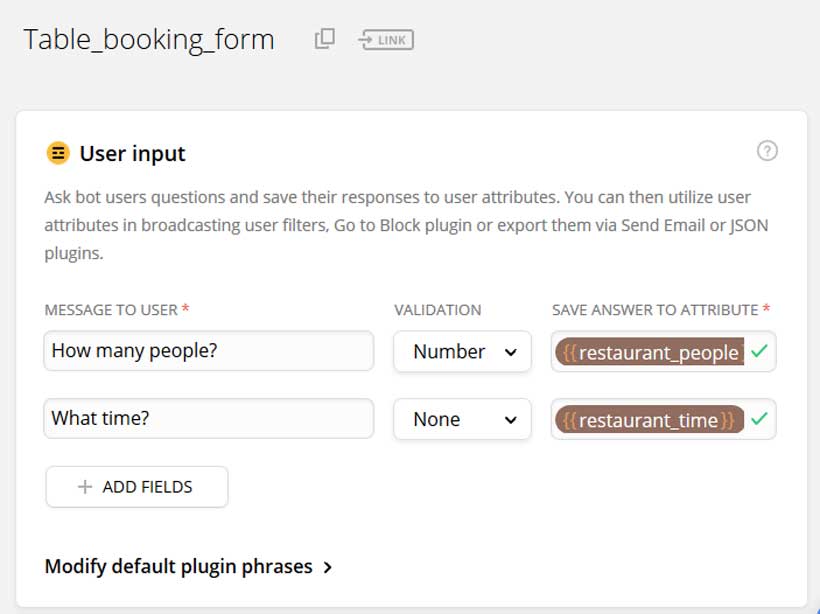Select the restaurant_time attribute field
The image size is (820, 614).
pyautogui.click(x=650, y=420)
